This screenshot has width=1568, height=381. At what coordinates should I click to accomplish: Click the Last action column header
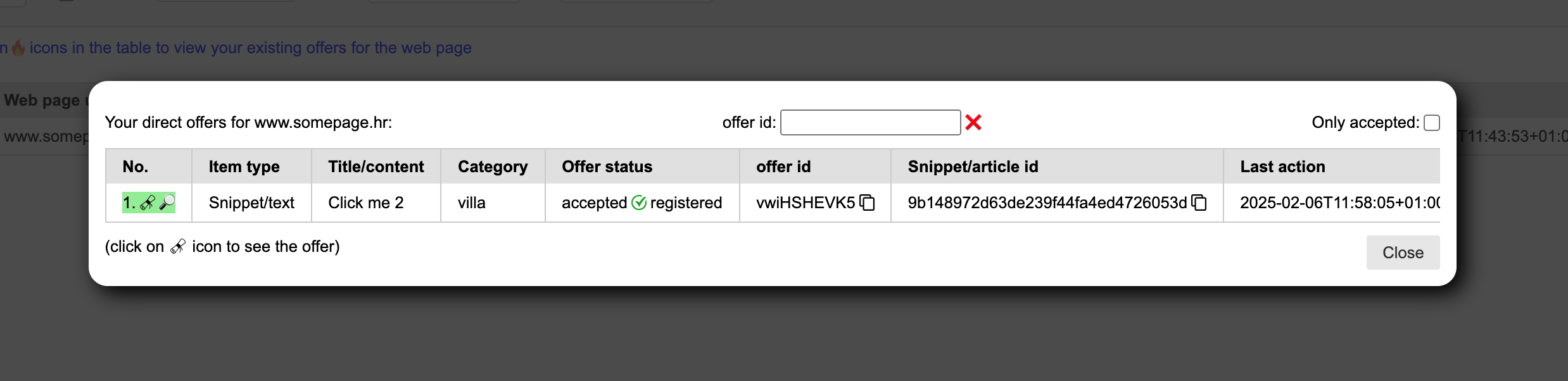pos(1282,166)
